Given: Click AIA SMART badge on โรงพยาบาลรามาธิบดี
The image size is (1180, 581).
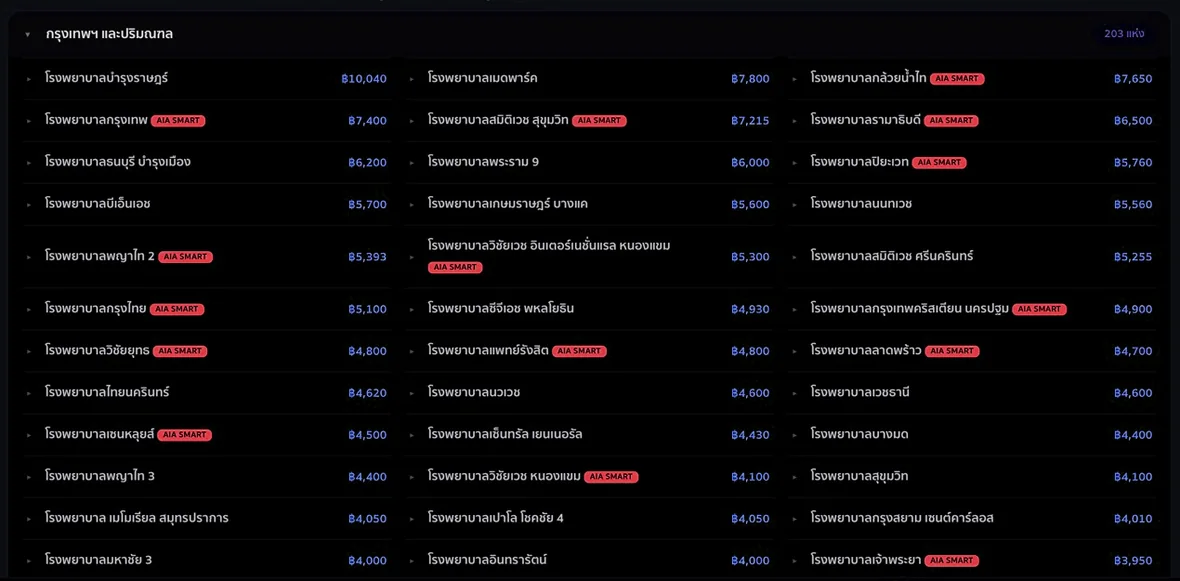Looking at the screenshot, I should tap(951, 120).
